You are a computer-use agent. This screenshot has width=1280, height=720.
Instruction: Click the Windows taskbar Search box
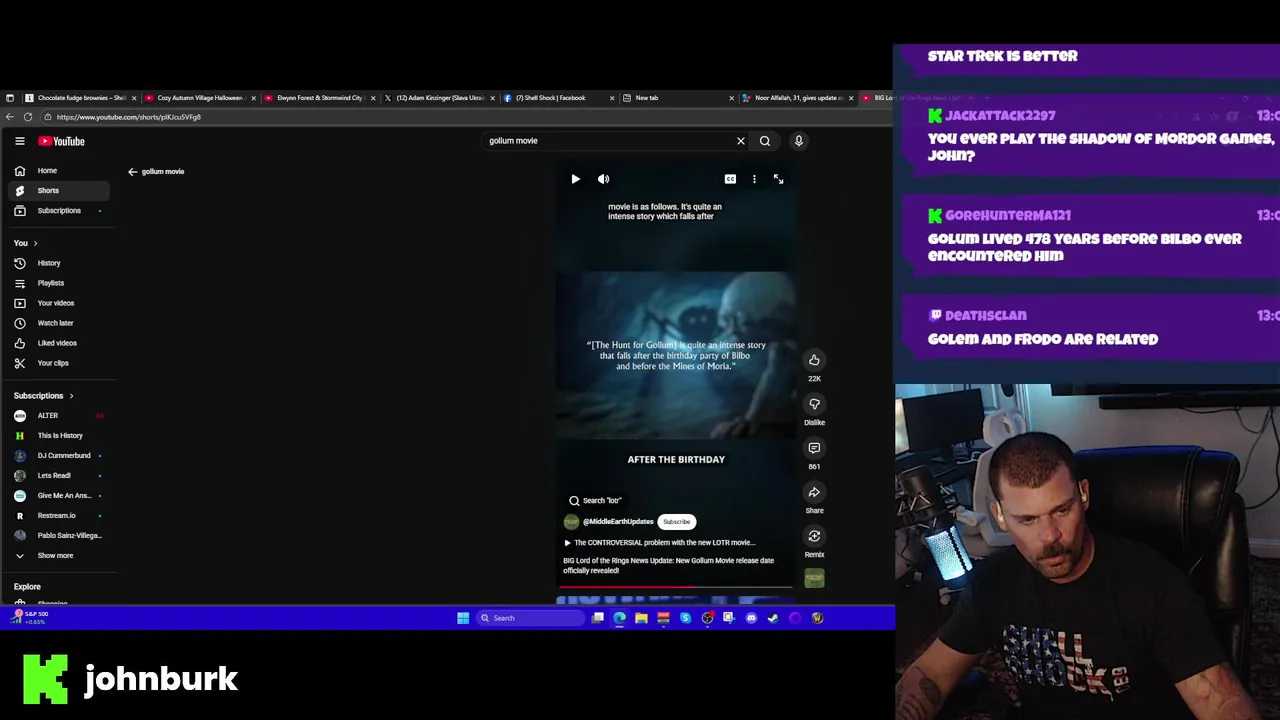(x=530, y=618)
